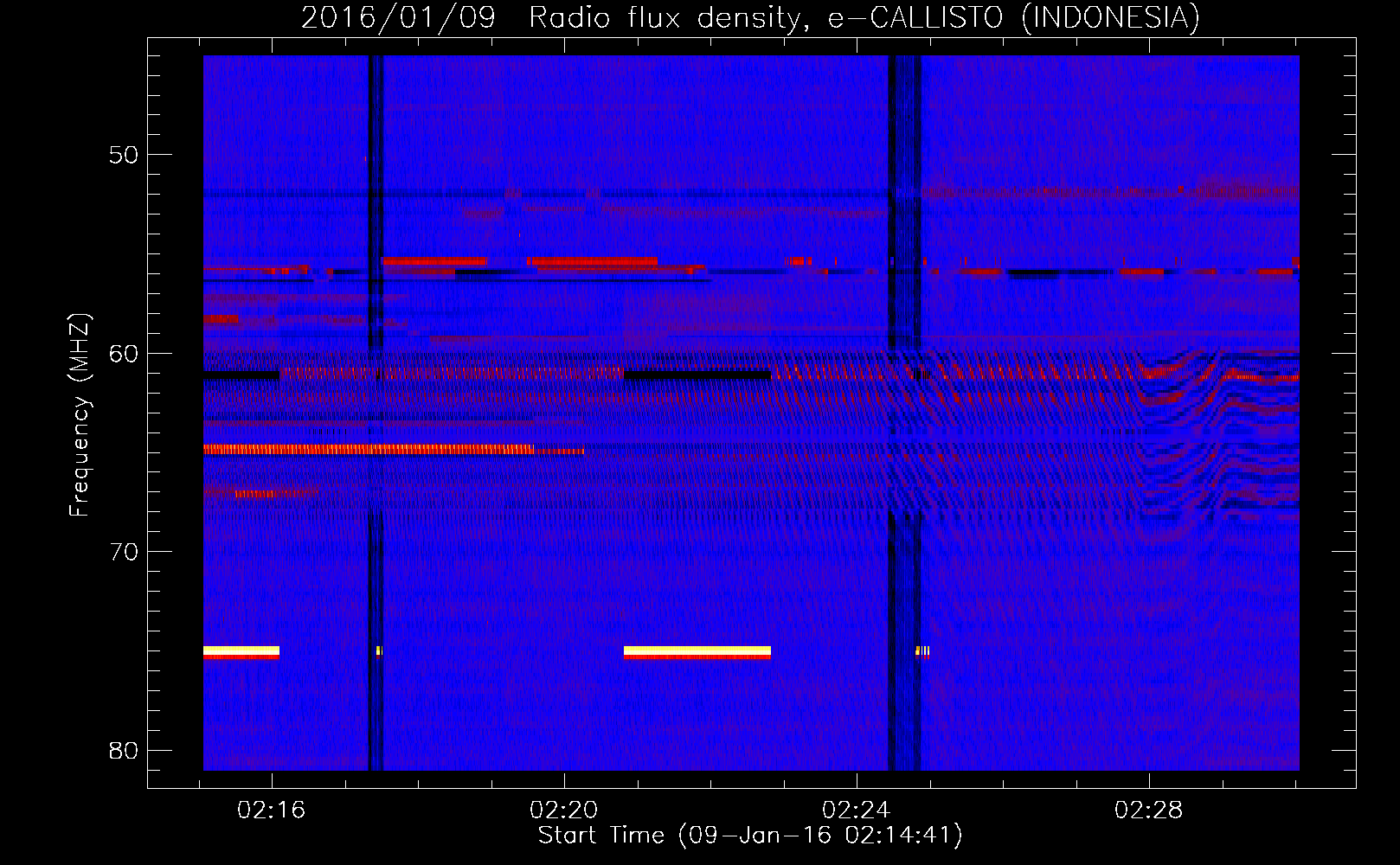Click the 60 frequency tick label

point(124,354)
